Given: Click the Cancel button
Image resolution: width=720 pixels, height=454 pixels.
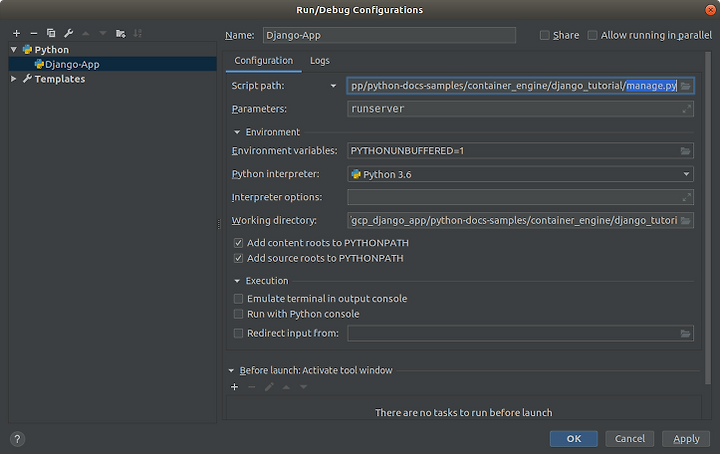Looking at the screenshot, I should pos(630,439).
